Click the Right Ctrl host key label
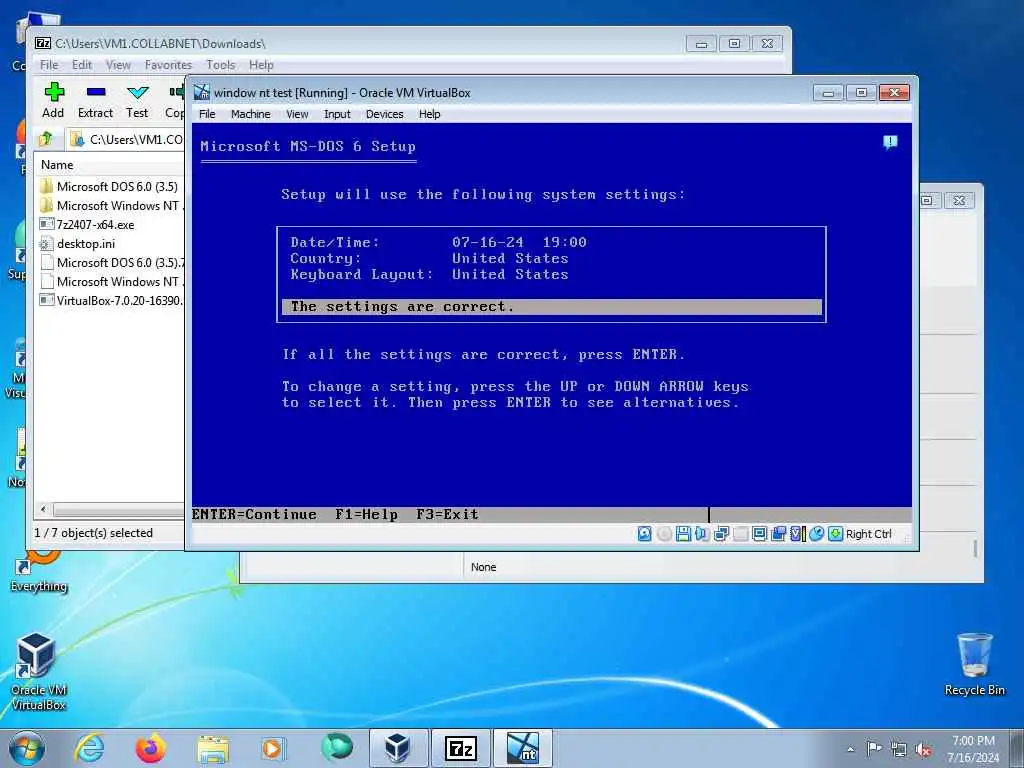Image resolution: width=1024 pixels, height=768 pixels. click(x=869, y=534)
